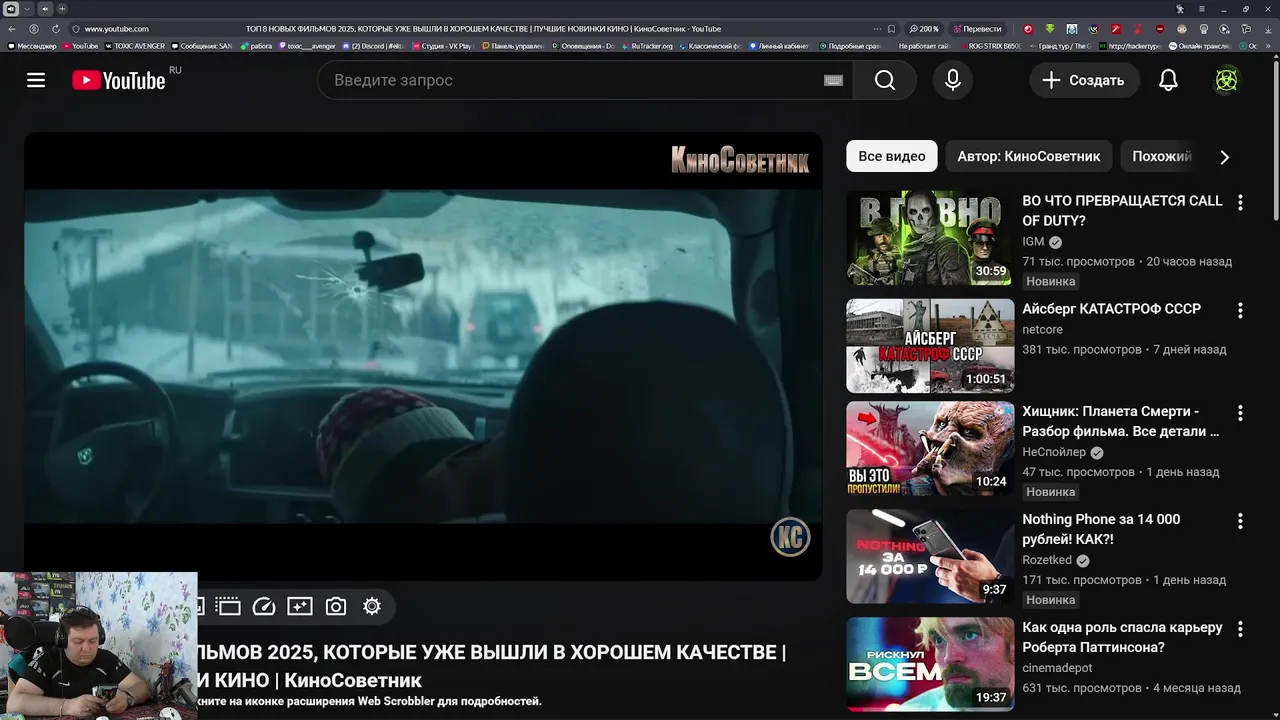Go to YouTube home via logo
This screenshot has height=720, width=1280.
(119, 80)
